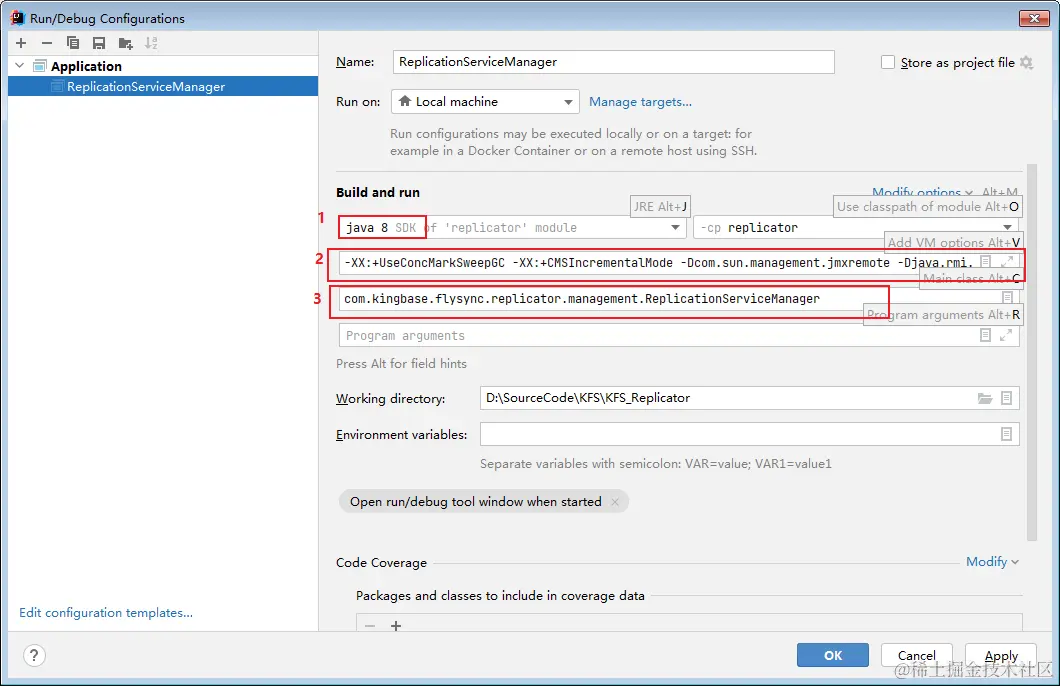Select ReplicationServiceManager in the configuration tree
This screenshot has width=1060, height=686.
tap(163, 87)
